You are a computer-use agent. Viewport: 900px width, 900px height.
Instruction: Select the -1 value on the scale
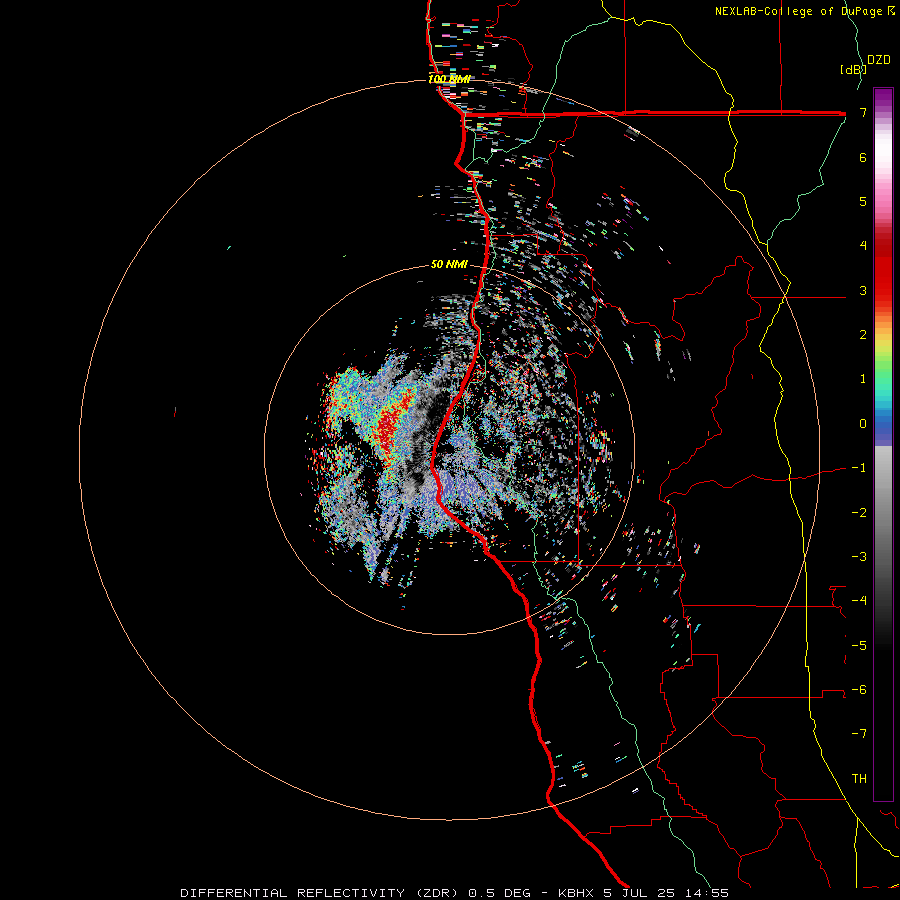(859, 468)
